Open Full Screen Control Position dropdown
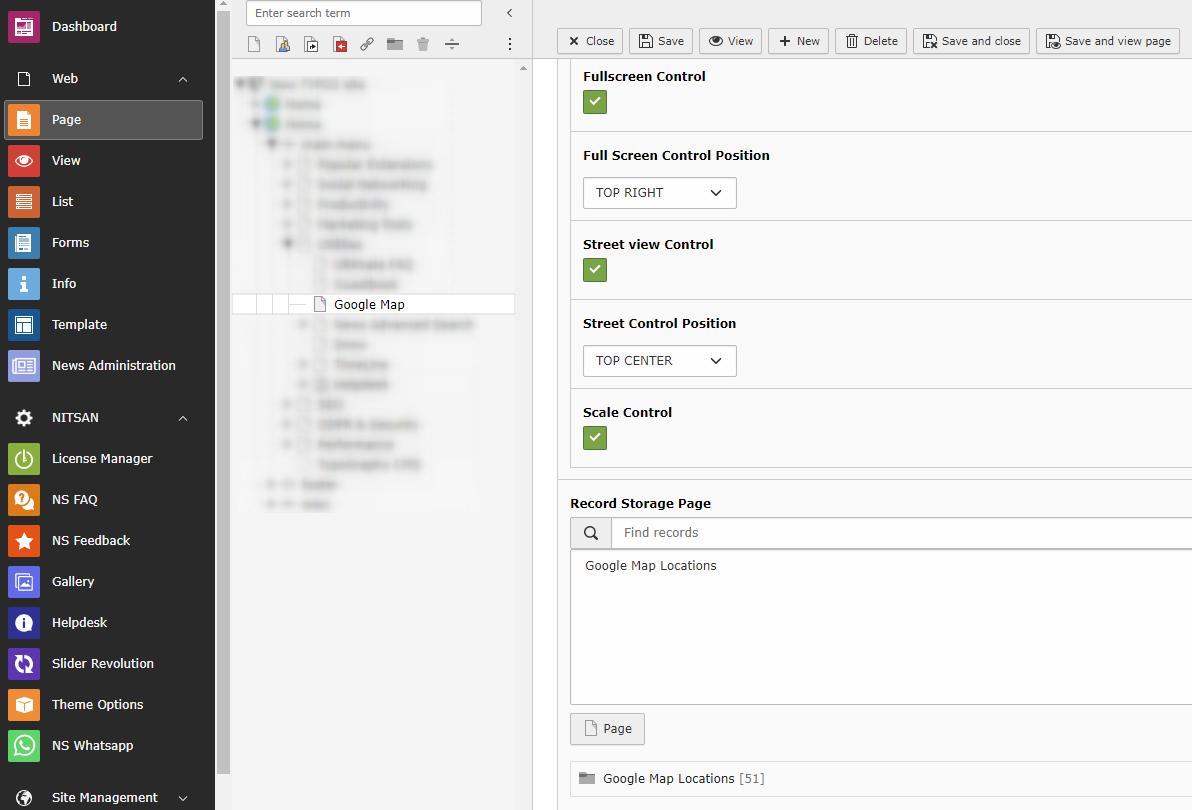 660,193
